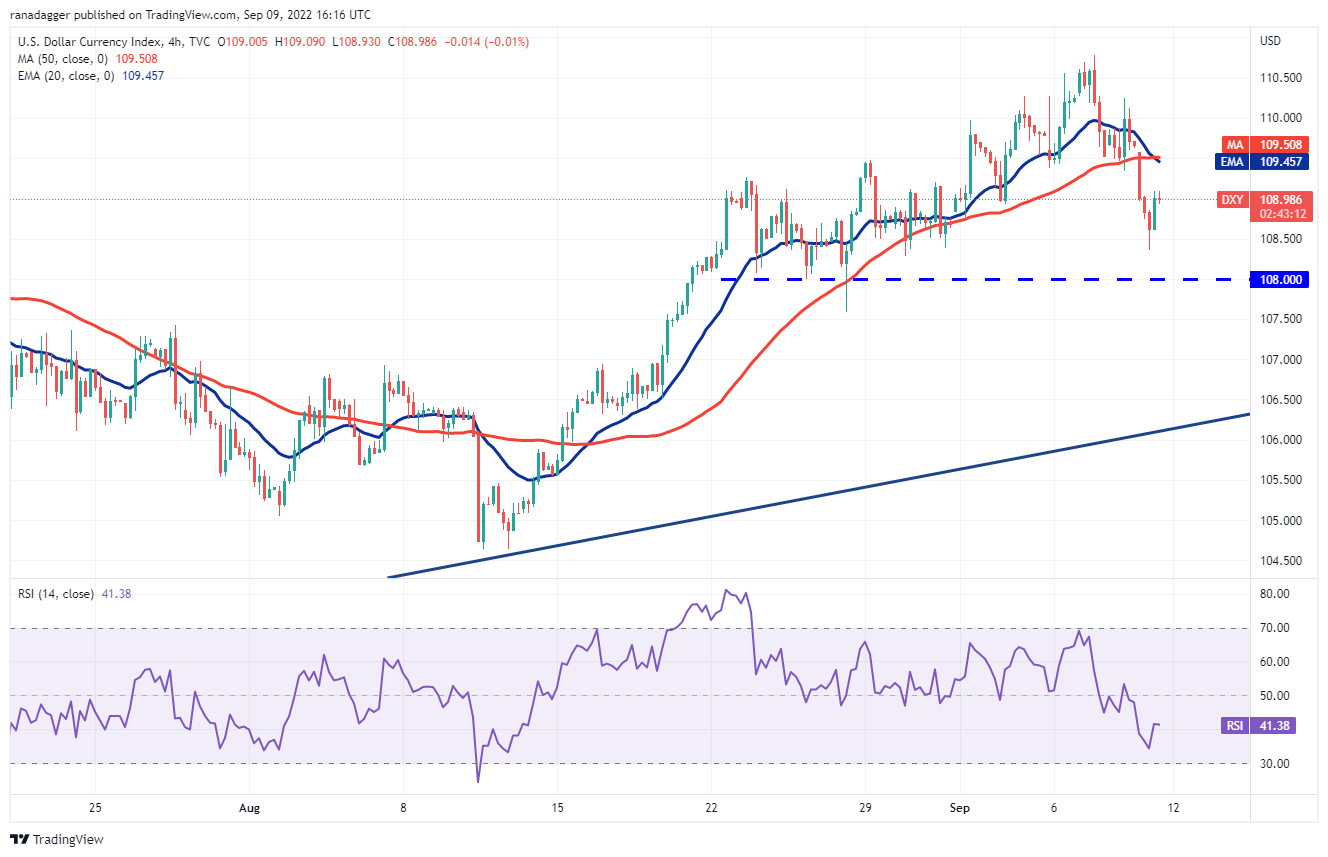Click the TradingView logo in the bottom corner
This screenshot has height=857, width=1328.
tap(56, 839)
